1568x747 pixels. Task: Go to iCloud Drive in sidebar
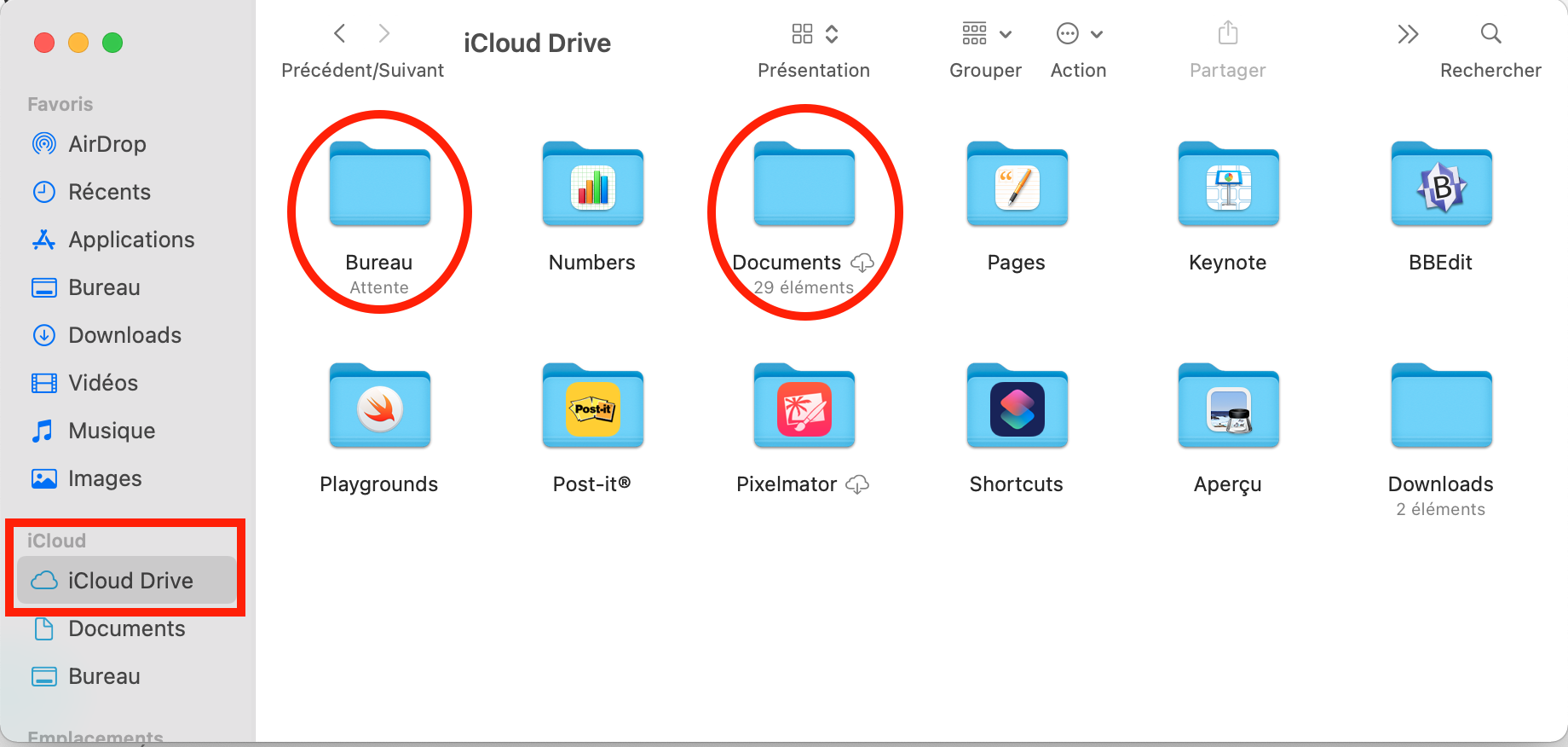(x=130, y=581)
